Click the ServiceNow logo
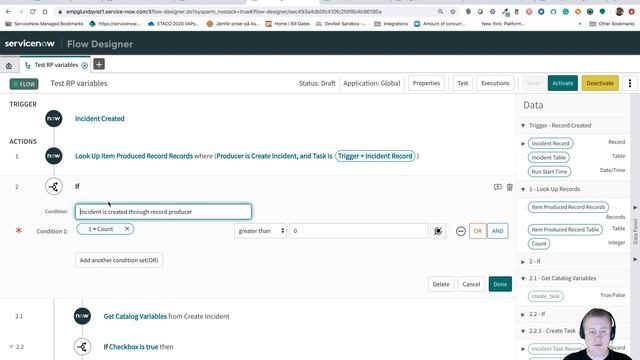Screen dimensions: 640x360 29,43
